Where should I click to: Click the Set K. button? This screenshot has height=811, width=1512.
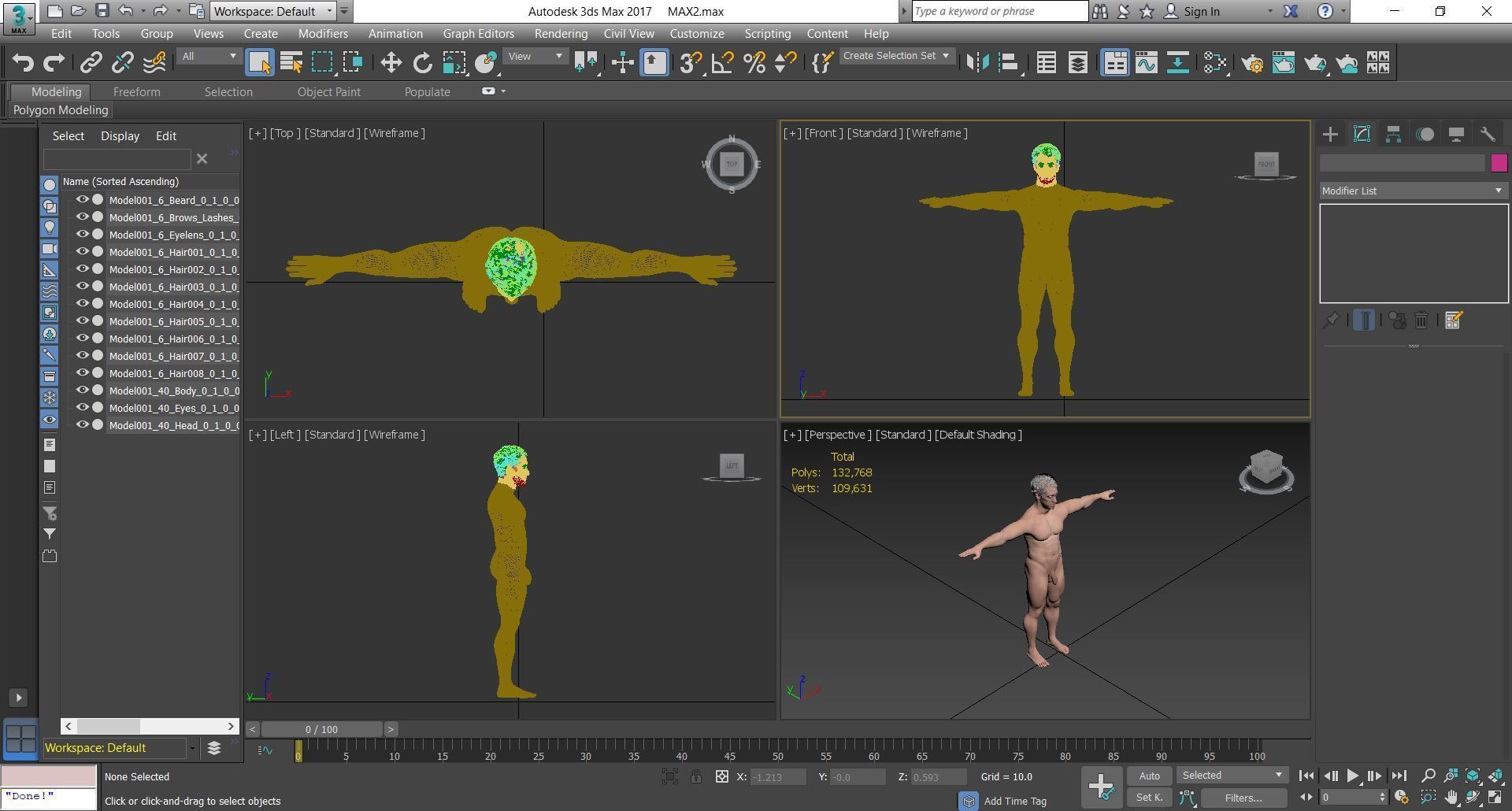pos(1149,798)
